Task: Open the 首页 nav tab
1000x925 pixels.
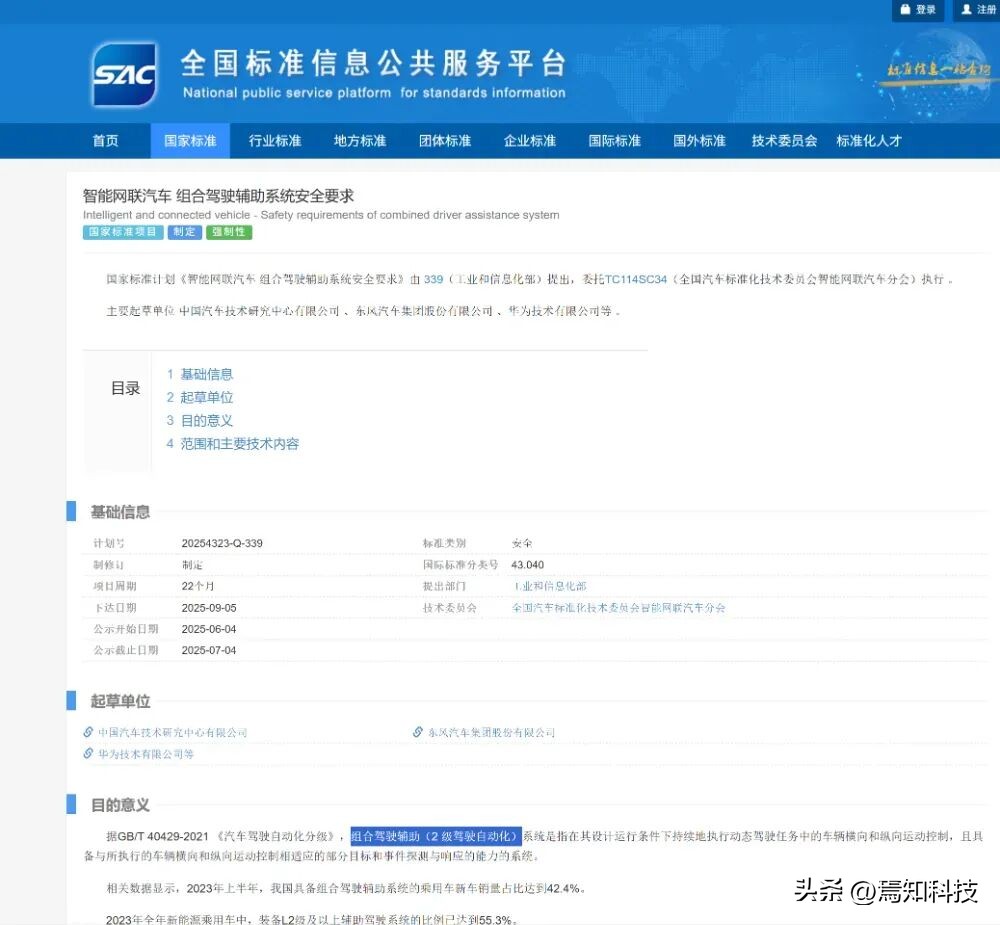Action: (105, 140)
